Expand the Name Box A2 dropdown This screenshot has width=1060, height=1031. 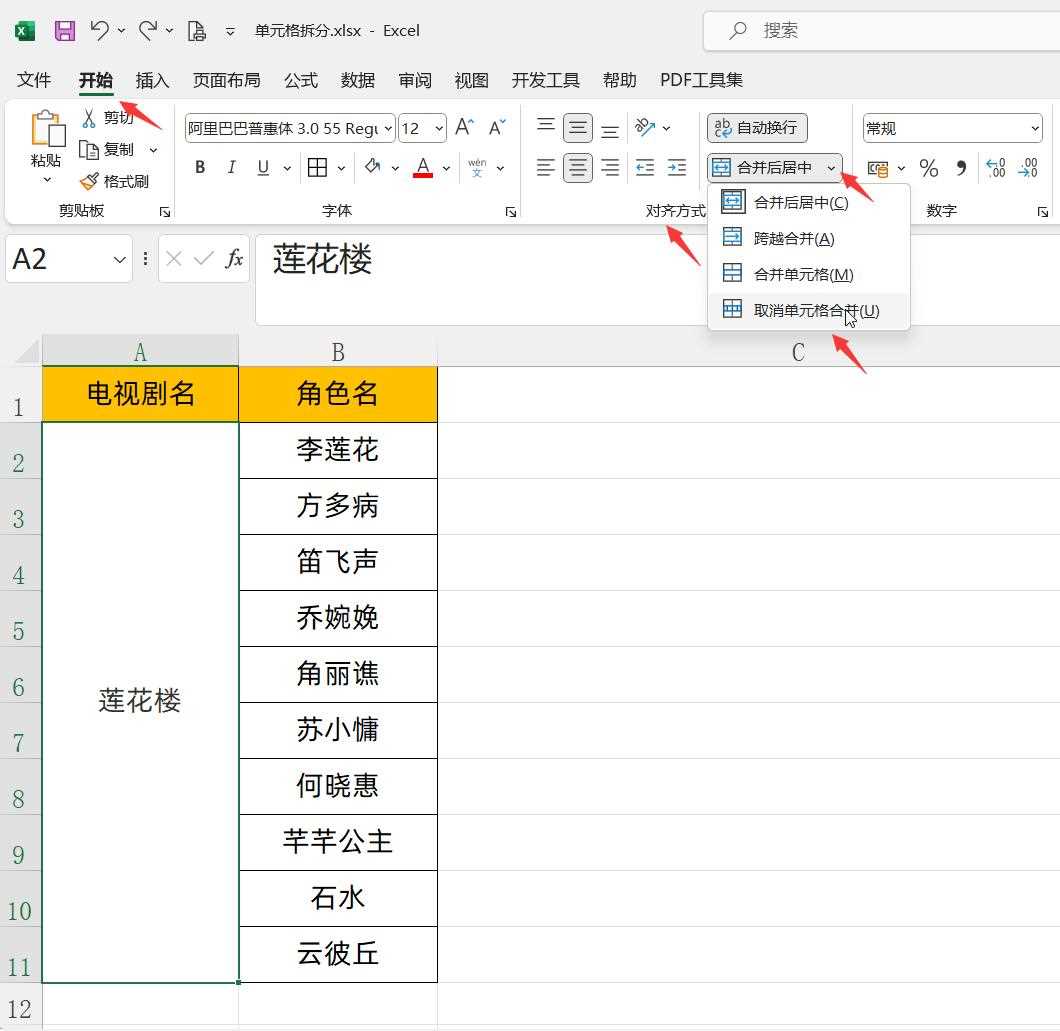click(120, 259)
